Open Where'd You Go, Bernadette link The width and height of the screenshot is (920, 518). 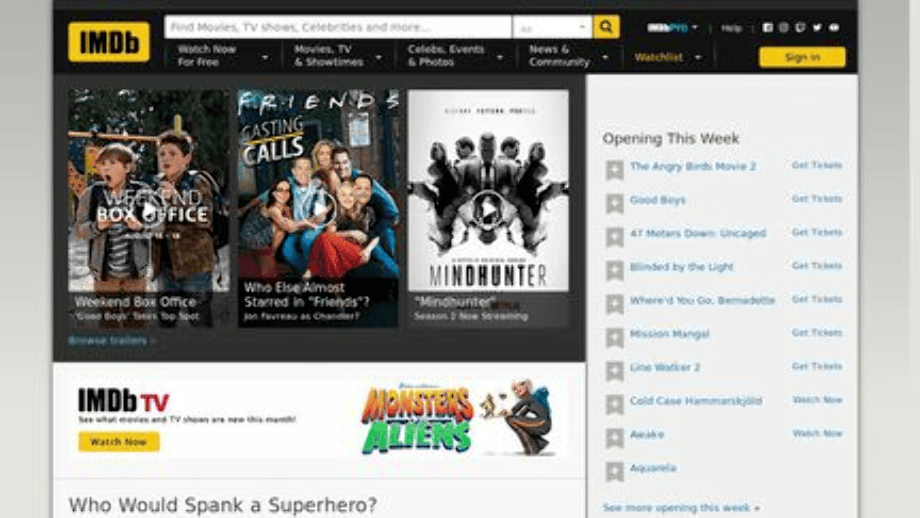(x=702, y=300)
